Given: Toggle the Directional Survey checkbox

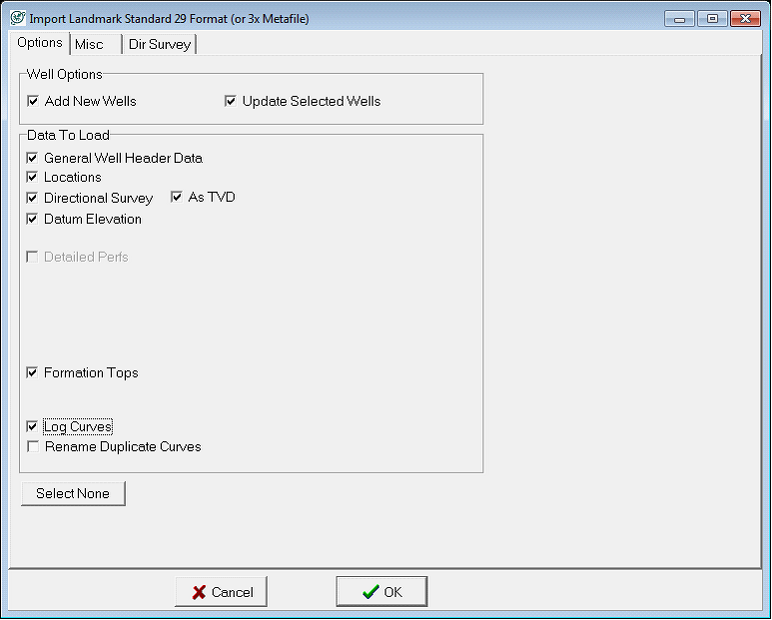Looking at the screenshot, I should (33, 198).
